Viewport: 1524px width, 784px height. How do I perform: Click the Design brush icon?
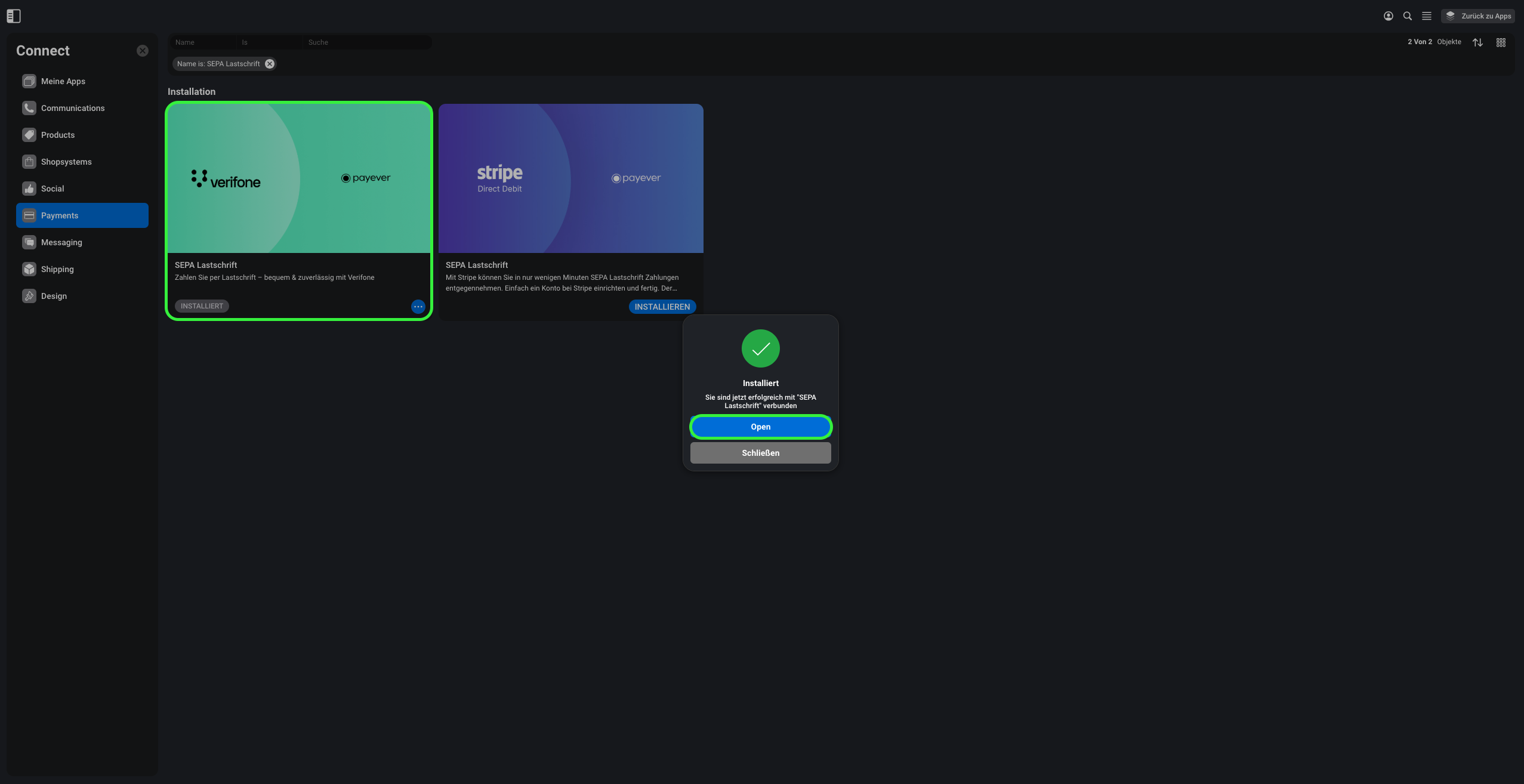point(29,296)
